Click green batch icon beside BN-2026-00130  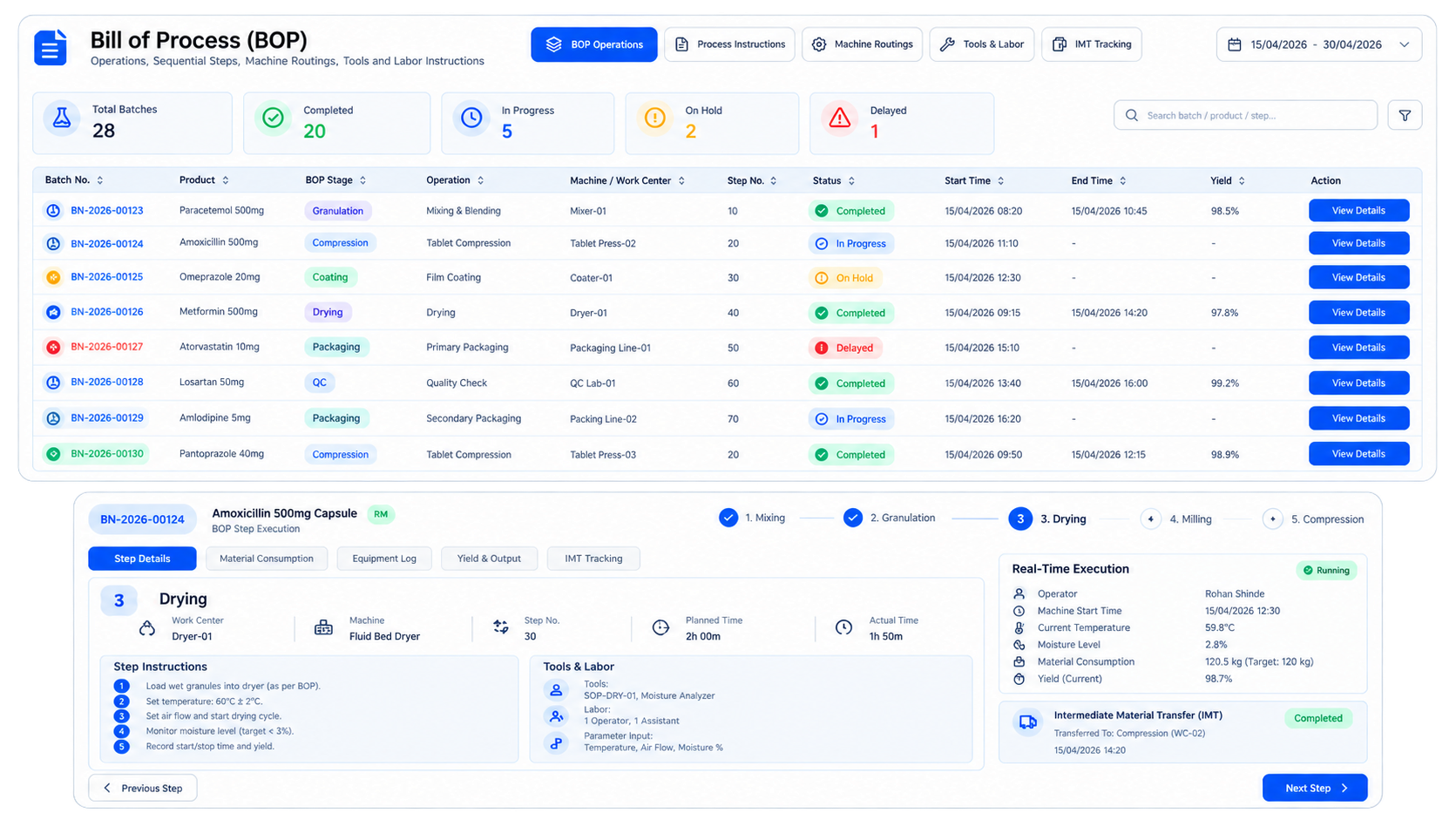point(53,454)
